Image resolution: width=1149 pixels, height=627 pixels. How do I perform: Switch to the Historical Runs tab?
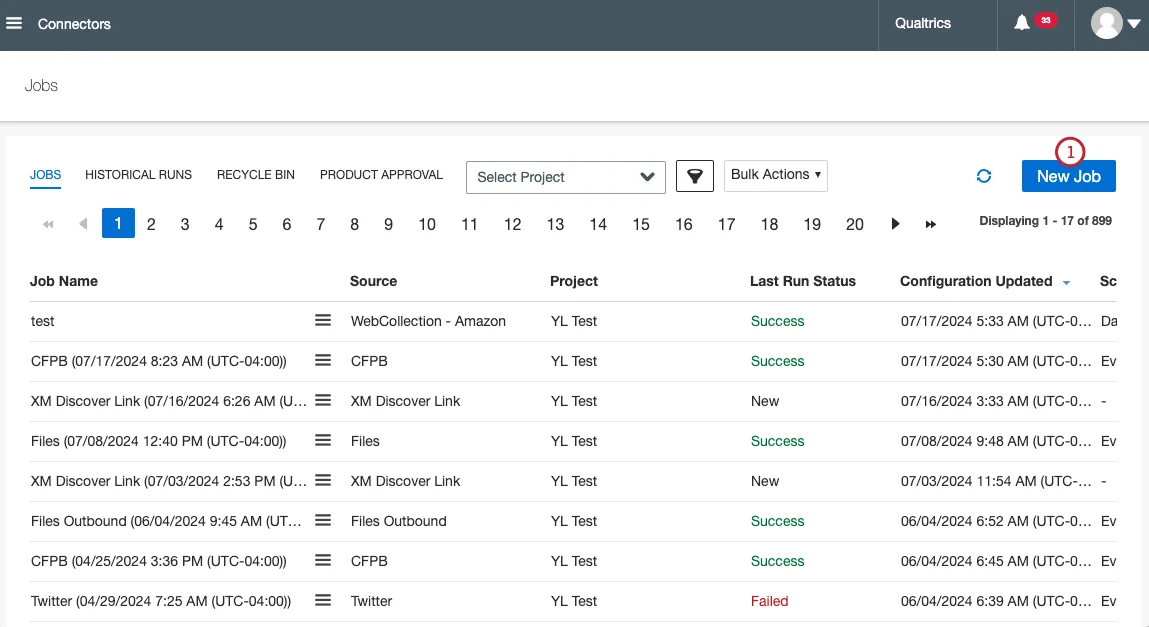click(138, 175)
